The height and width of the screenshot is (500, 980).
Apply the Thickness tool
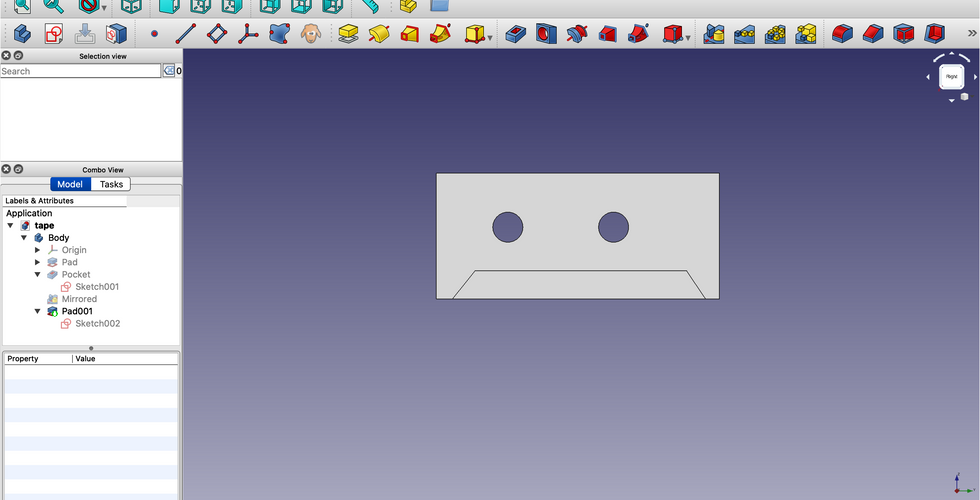[934, 33]
